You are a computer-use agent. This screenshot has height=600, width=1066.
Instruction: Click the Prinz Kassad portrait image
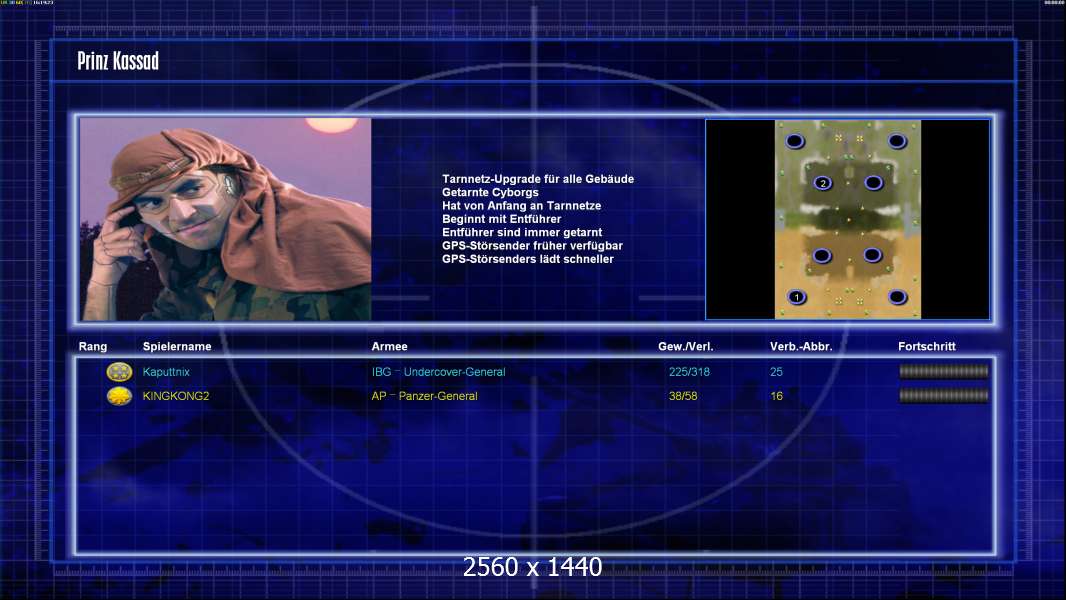pos(226,219)
